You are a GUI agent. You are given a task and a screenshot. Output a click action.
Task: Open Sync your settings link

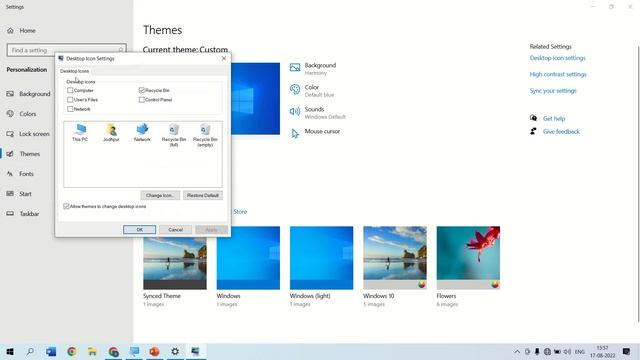[553, 91]
